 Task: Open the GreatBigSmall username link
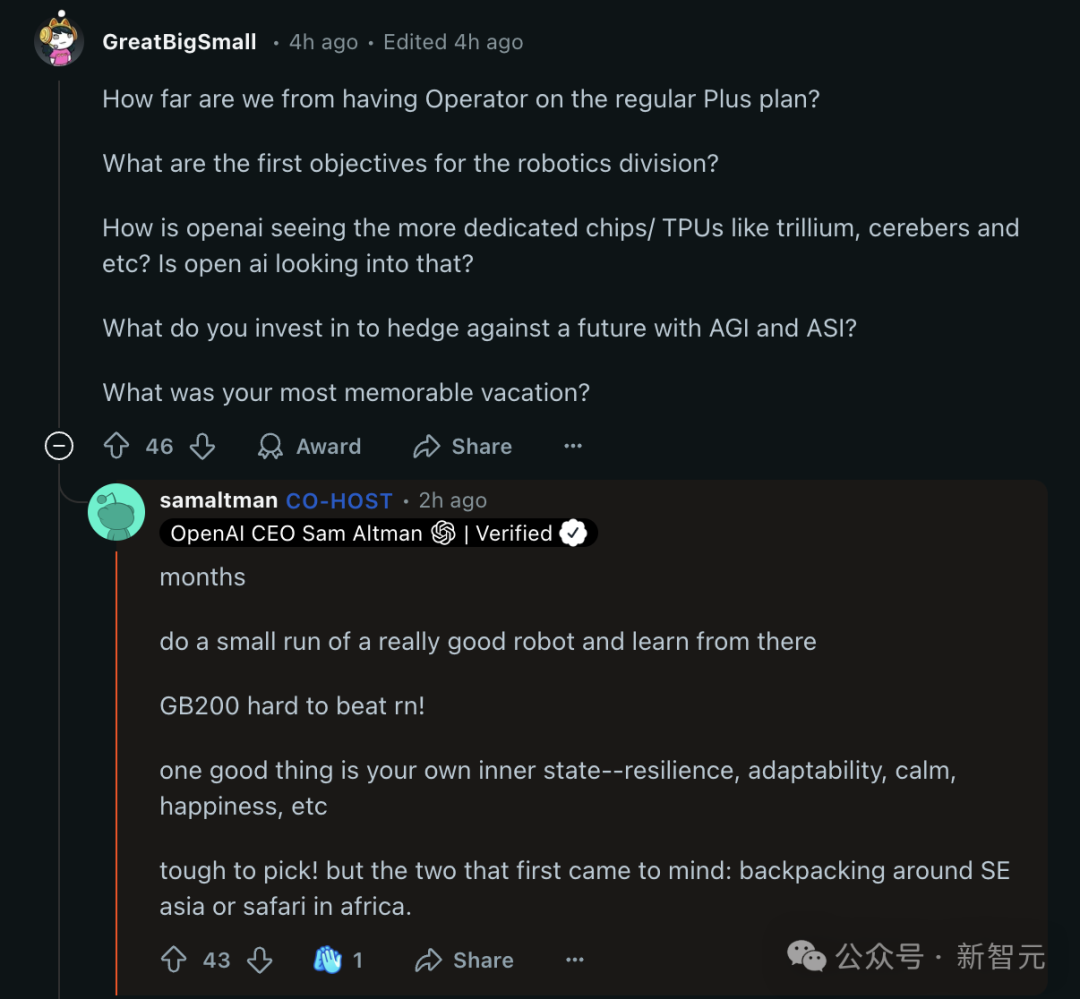[x=179, y=42]
